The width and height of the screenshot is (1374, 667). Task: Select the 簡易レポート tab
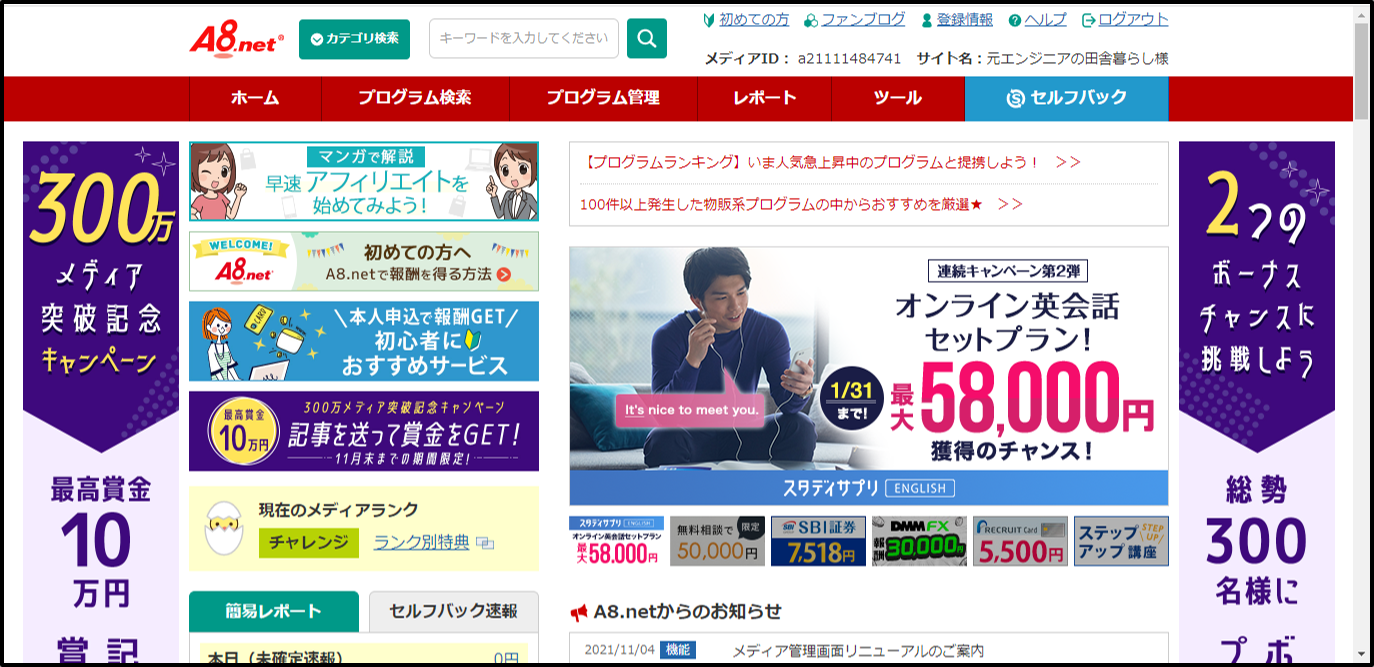273,612
